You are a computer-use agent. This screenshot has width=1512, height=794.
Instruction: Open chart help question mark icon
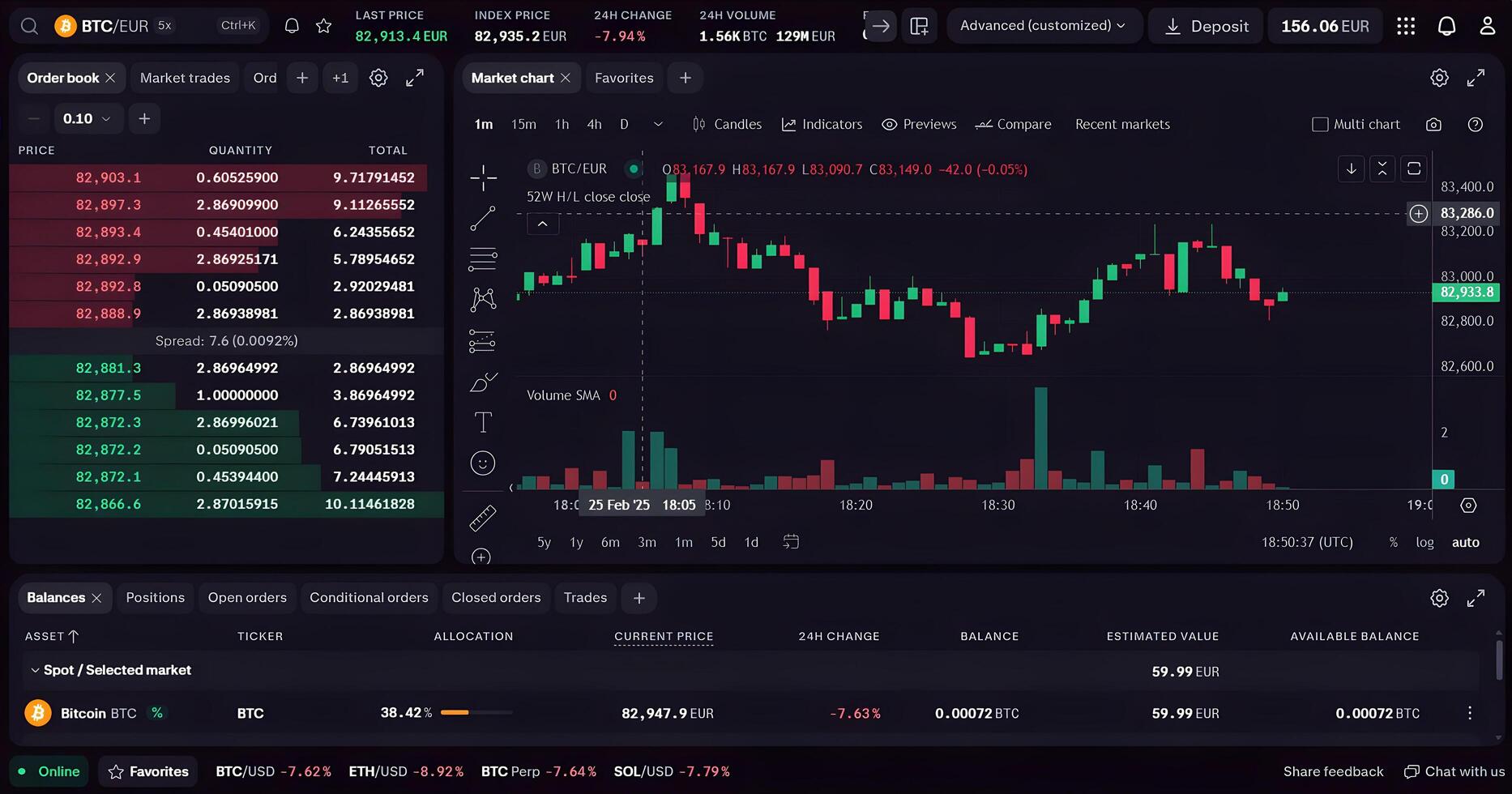point(1476,125)
